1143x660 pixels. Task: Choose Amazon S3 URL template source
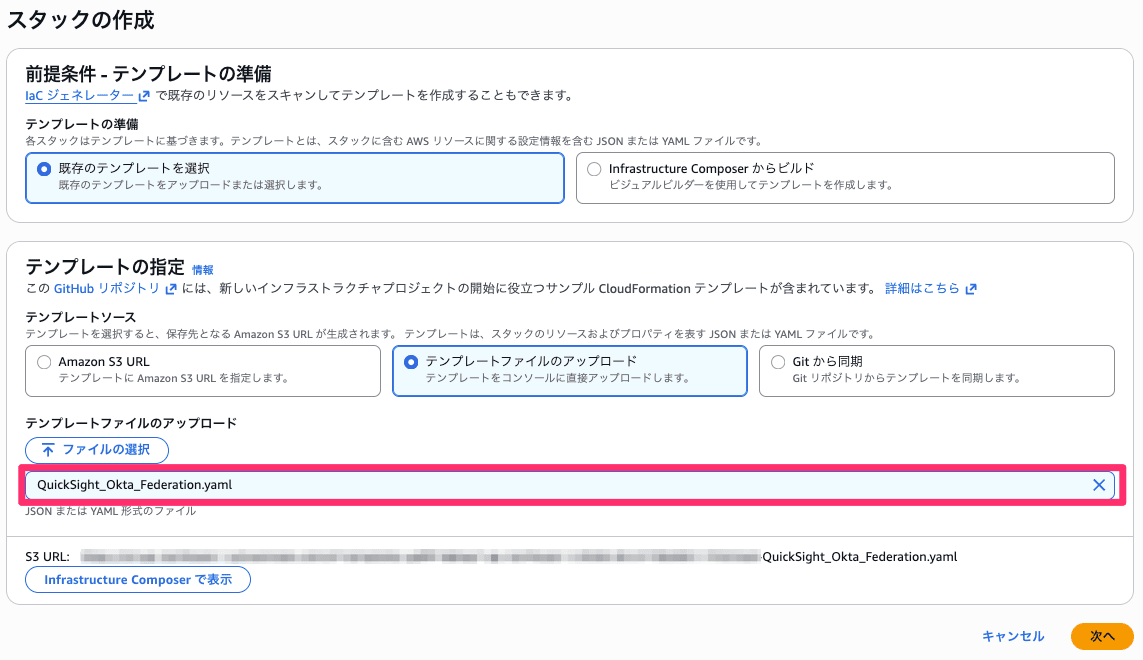pos(44,362)
